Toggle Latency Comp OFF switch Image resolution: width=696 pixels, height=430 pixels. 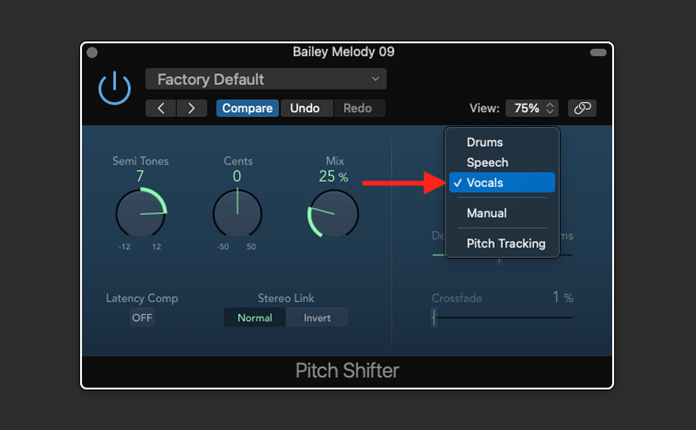click(x=142, y=318)
